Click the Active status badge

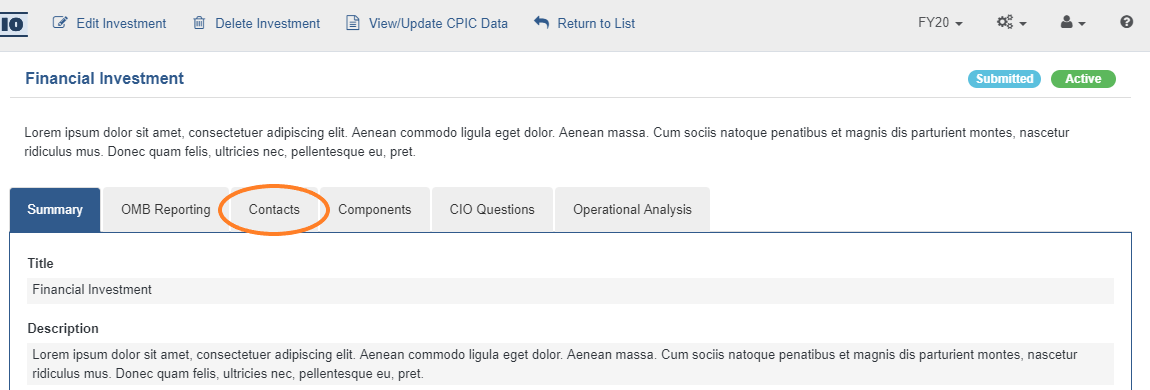(1083, 78)
